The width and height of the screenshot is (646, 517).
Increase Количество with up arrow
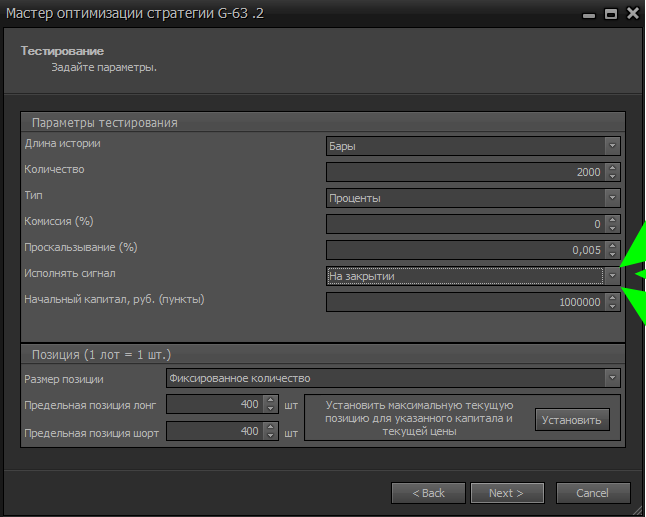coord(612,168)
